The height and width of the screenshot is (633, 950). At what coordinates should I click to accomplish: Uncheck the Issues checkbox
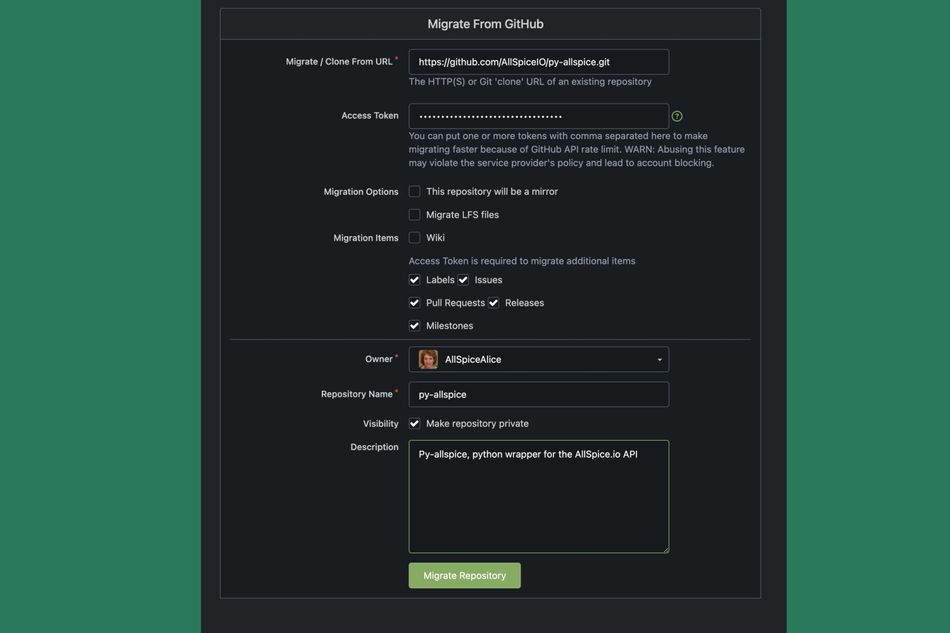(x=463, y=280)
